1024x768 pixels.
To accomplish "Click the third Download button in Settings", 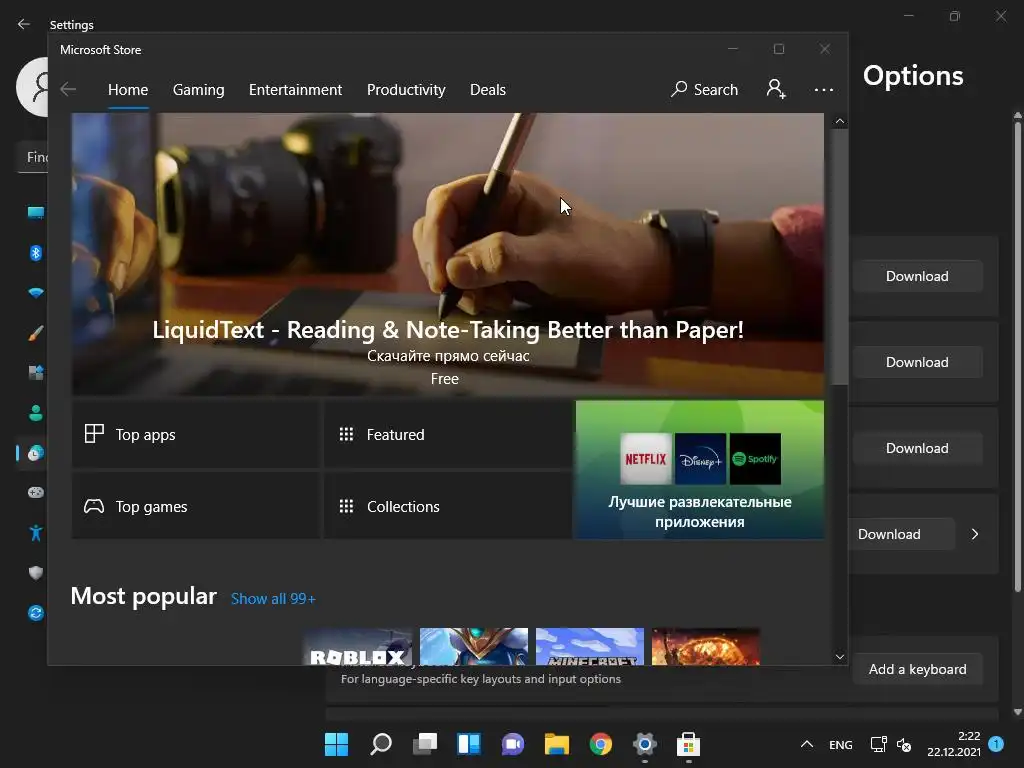I will click(x=917, y=448).
